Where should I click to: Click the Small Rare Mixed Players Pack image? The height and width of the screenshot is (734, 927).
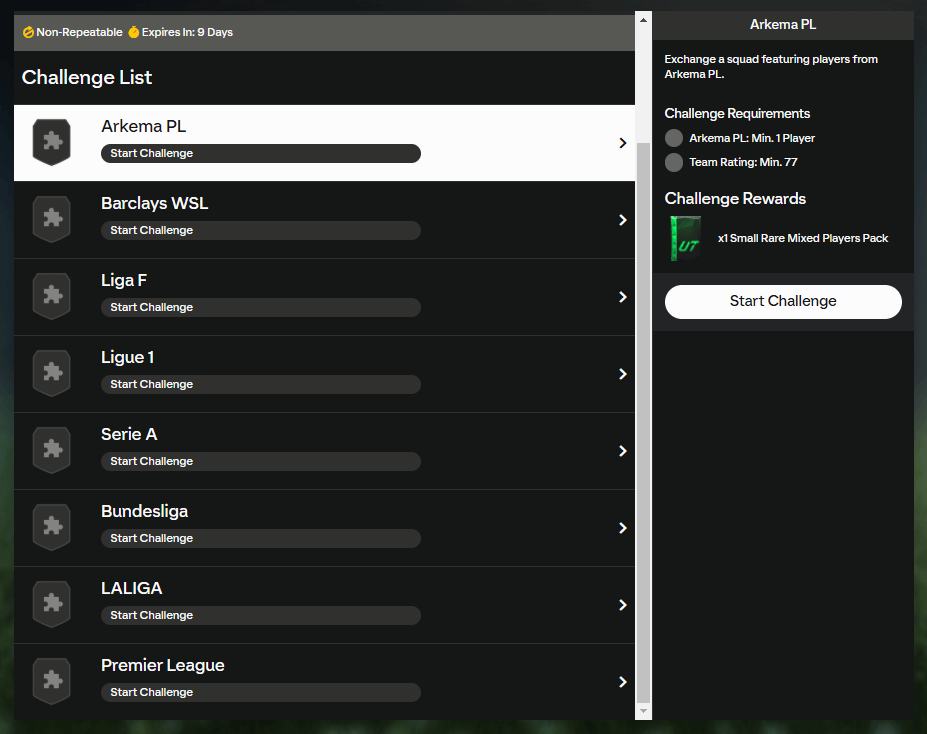pyautogui.click(x=686, y=239)
